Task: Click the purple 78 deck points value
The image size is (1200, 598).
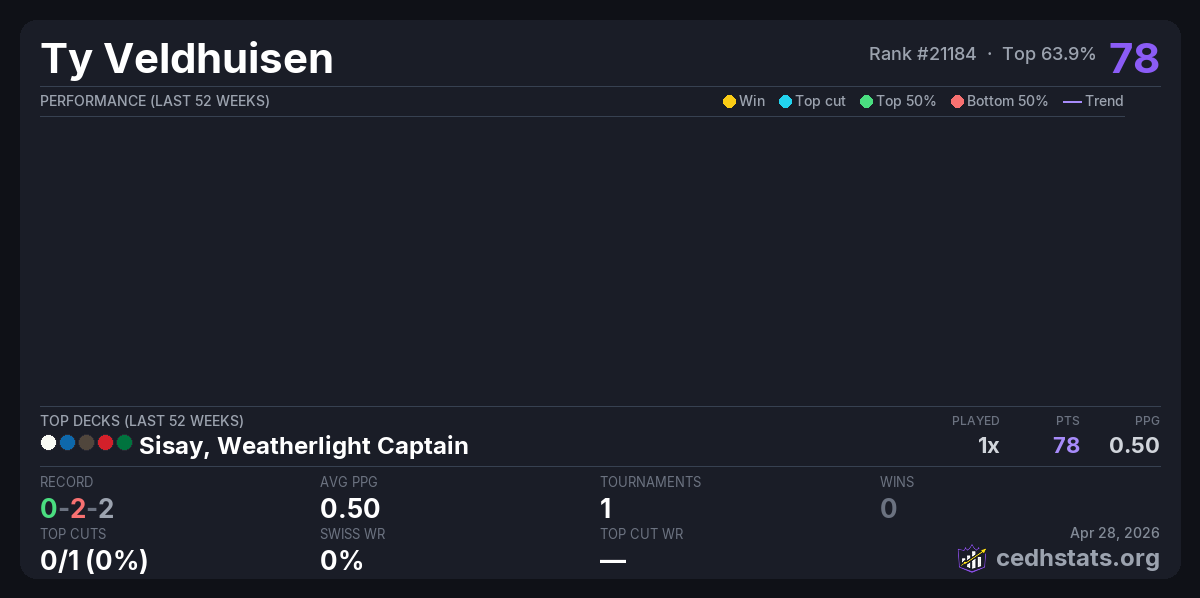Action: [x=1066, y=445]
